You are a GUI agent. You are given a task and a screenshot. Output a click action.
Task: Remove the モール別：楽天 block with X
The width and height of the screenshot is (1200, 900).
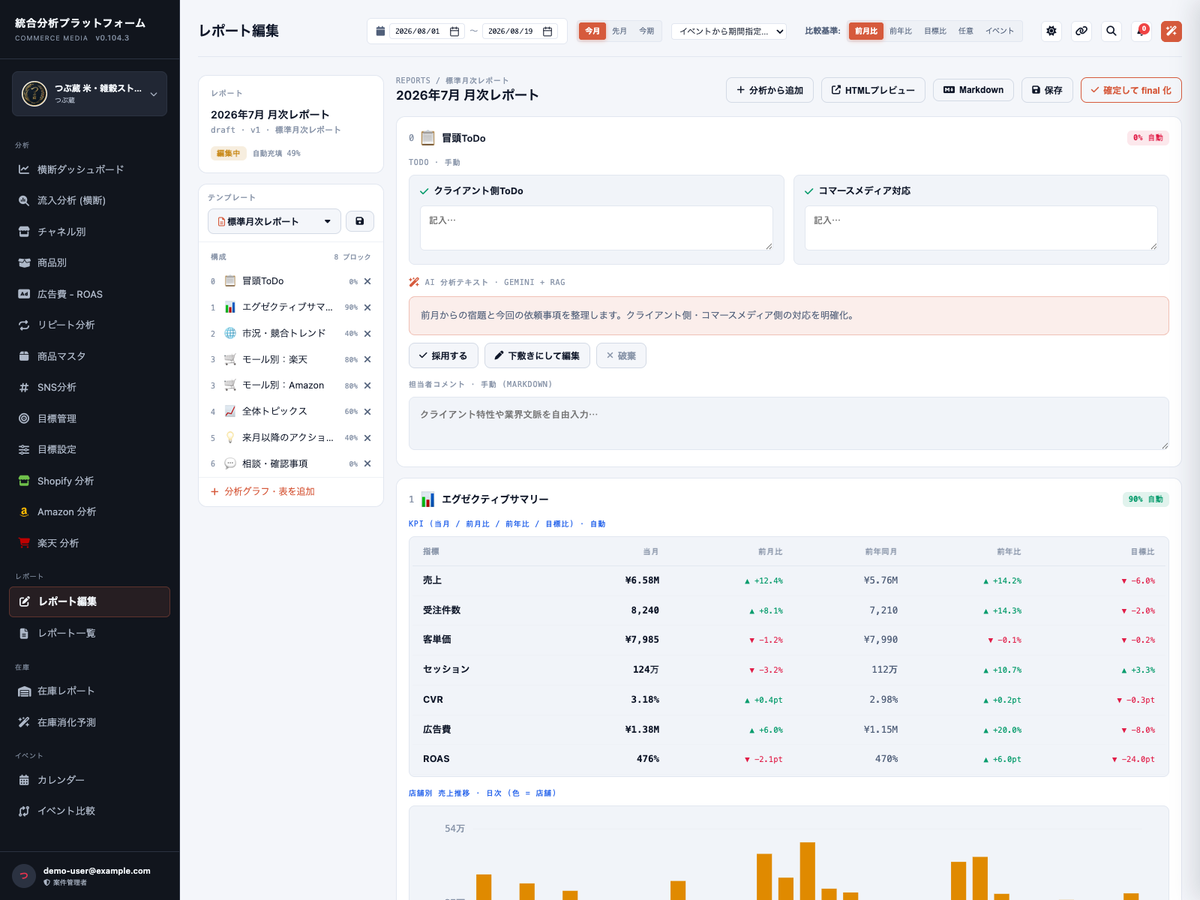pyautogui.click(x=367, y=360)
